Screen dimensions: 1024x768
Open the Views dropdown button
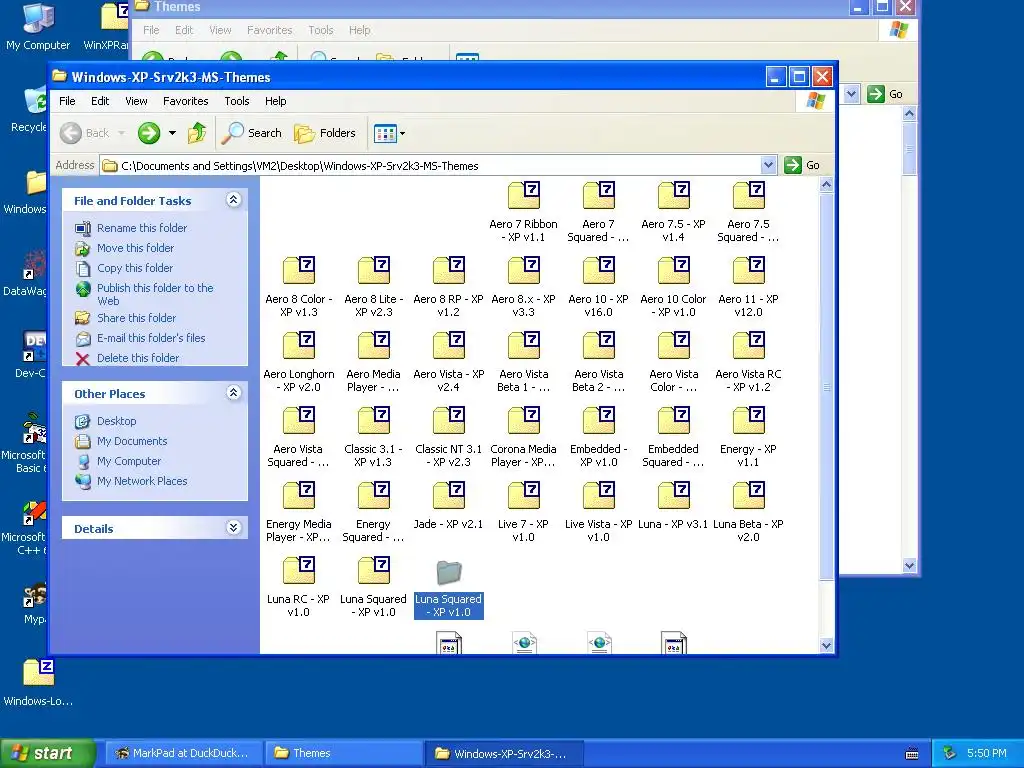pos(389,133)
